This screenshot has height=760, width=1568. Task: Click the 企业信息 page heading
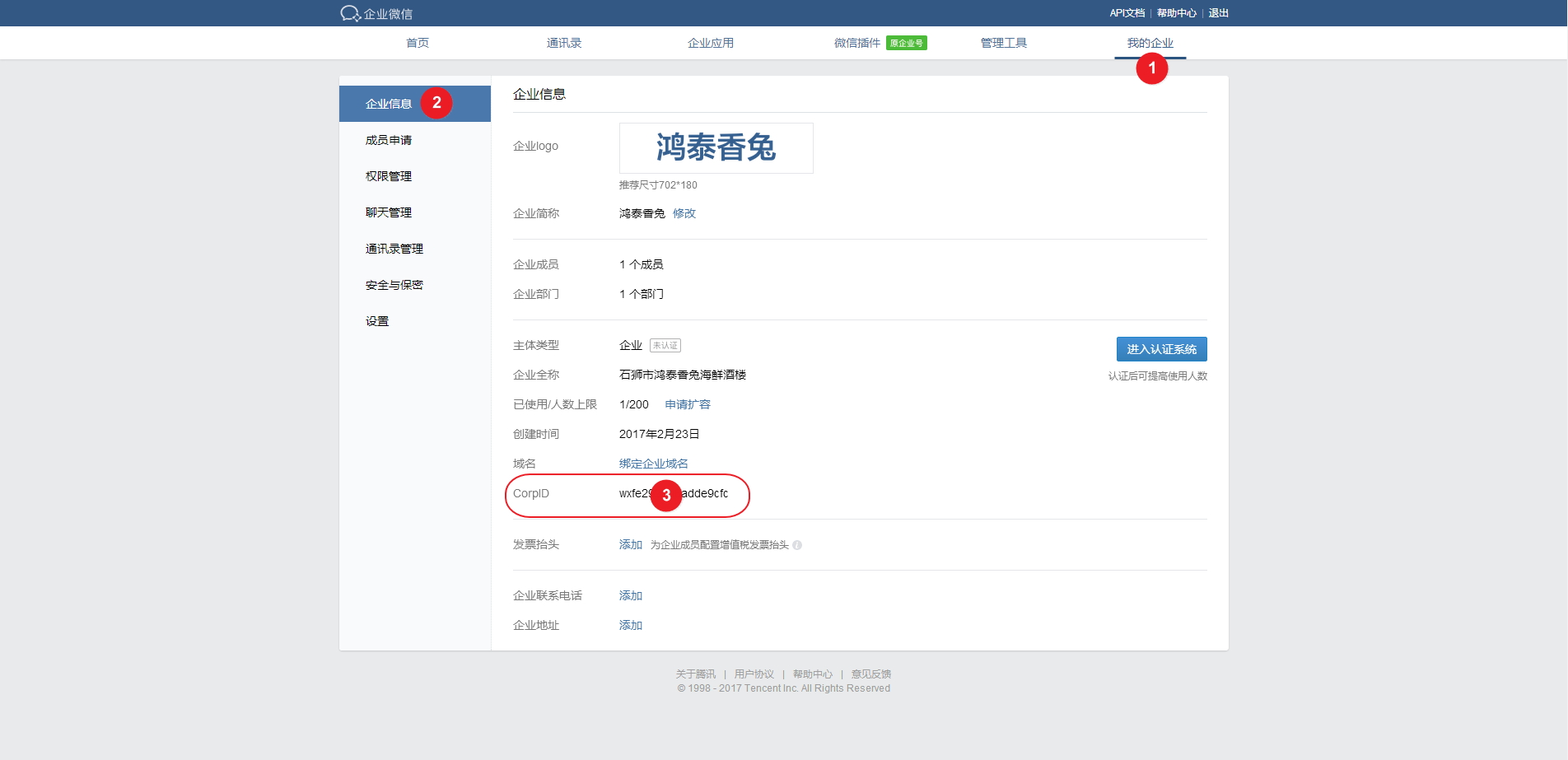click(539, 94)
